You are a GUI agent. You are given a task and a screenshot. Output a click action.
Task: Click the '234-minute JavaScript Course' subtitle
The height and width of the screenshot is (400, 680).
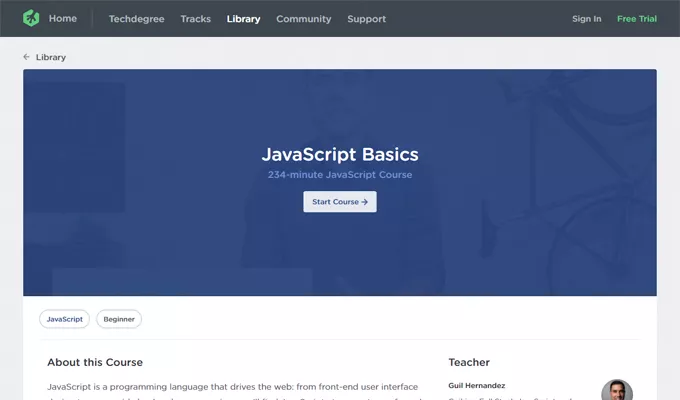click(x=340, y=174)
